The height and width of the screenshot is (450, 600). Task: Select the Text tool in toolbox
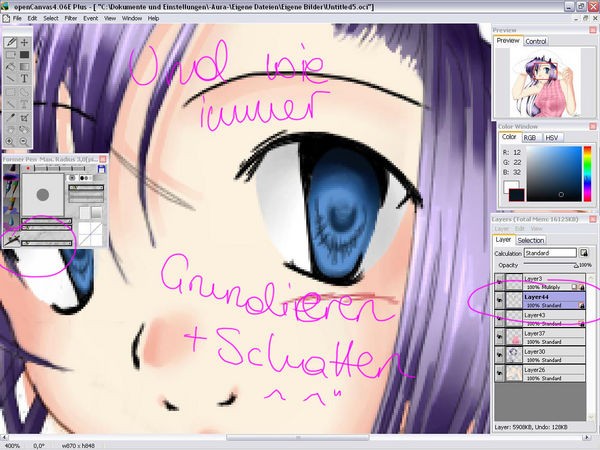[24, 78]
